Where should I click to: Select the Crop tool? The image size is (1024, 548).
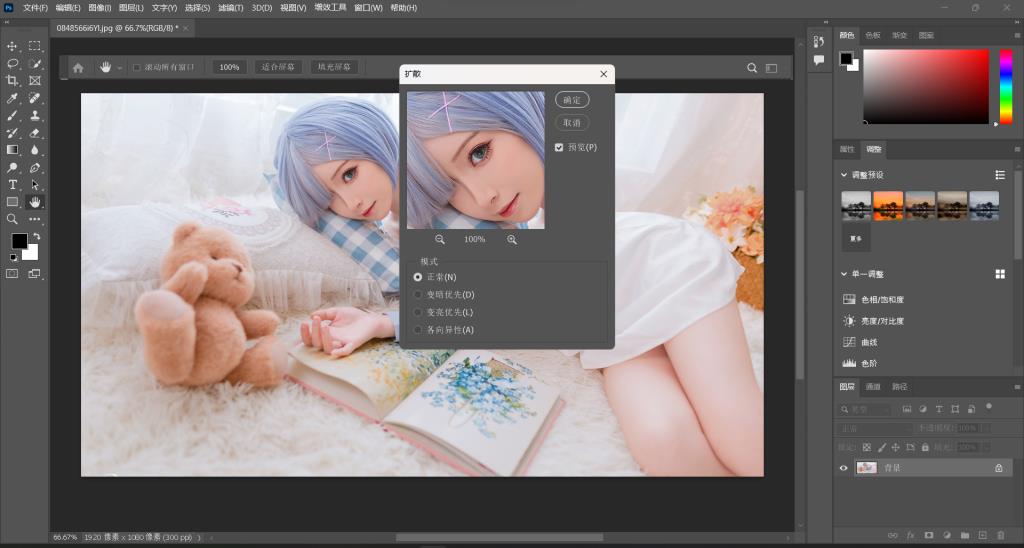(x=12, y=80)
